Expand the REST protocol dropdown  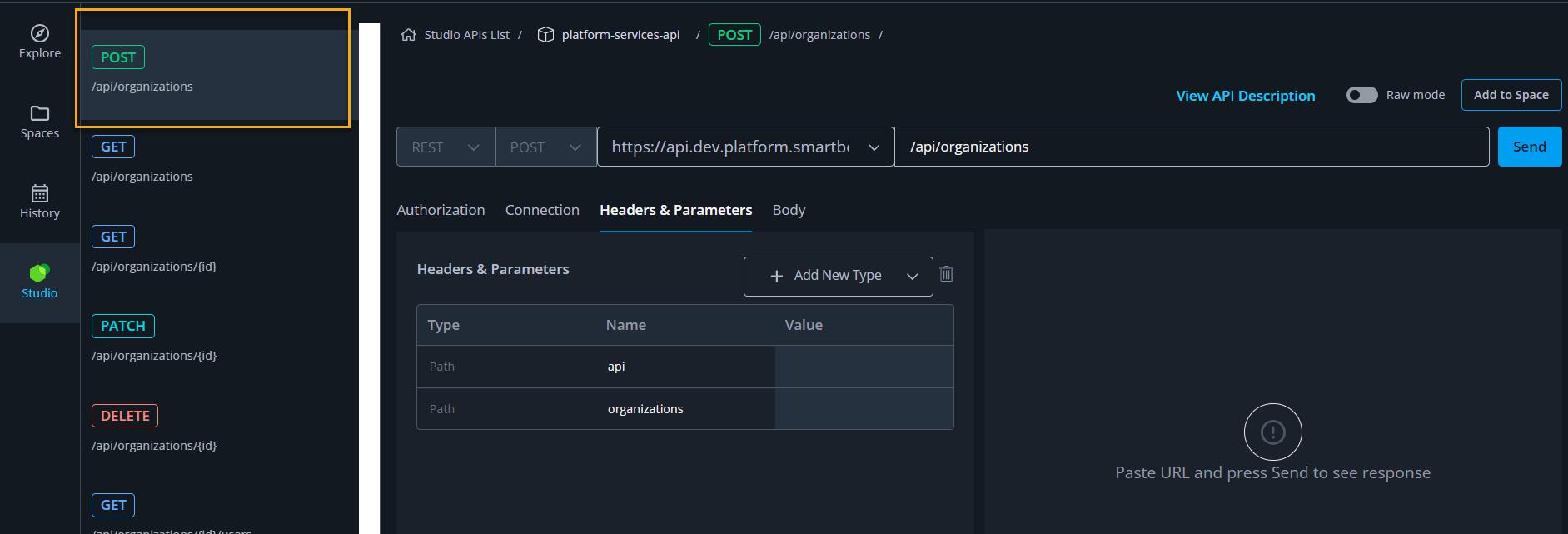pos(446,147)
